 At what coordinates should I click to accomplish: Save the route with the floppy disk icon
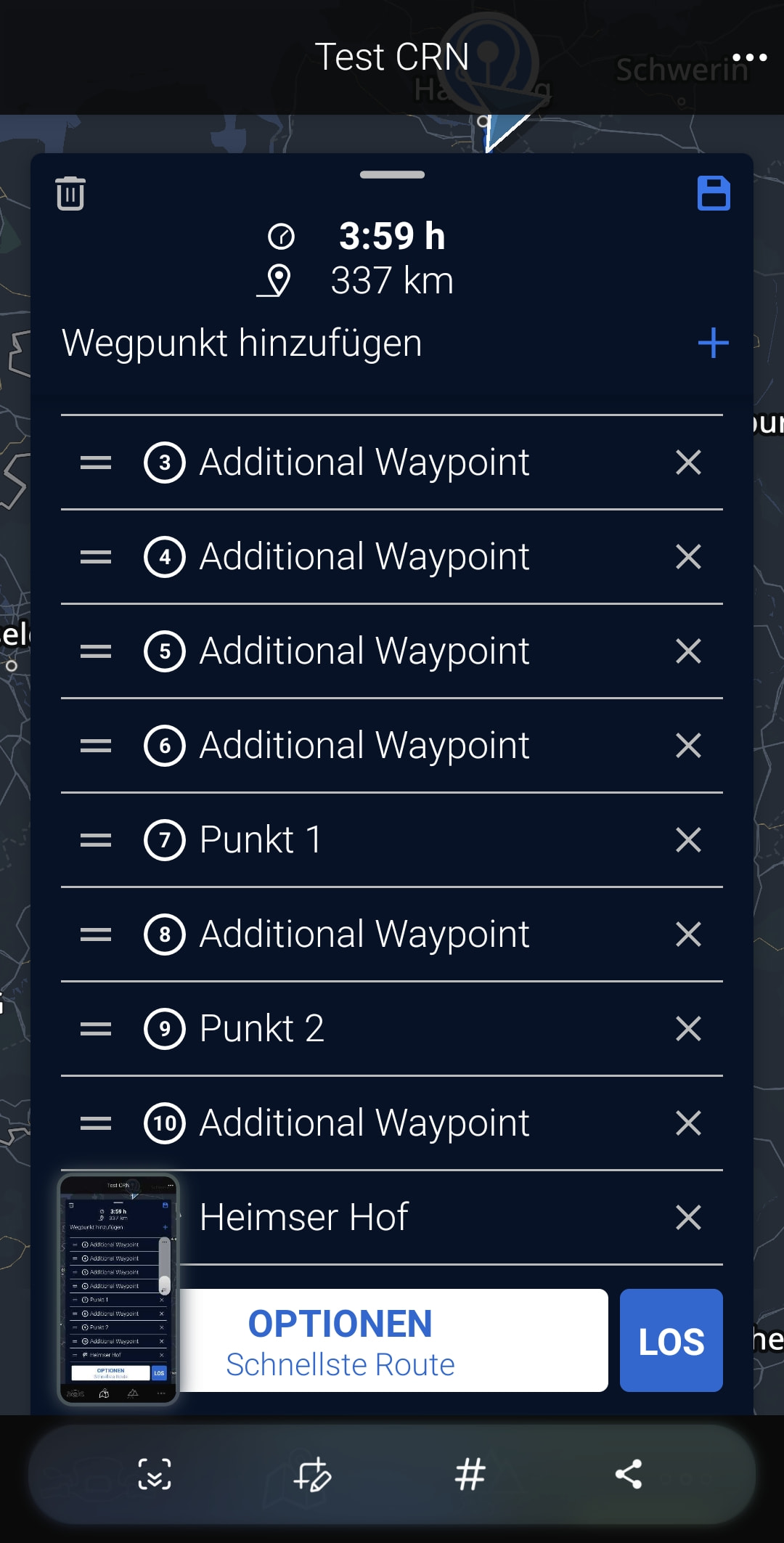coord(714,193)
